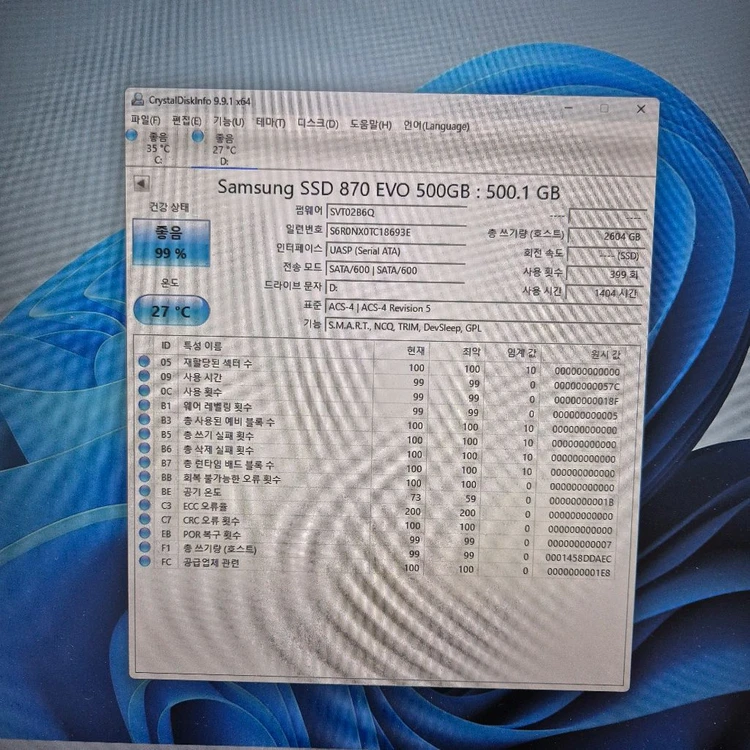Click the 현재 column header

tap(402, 351)
